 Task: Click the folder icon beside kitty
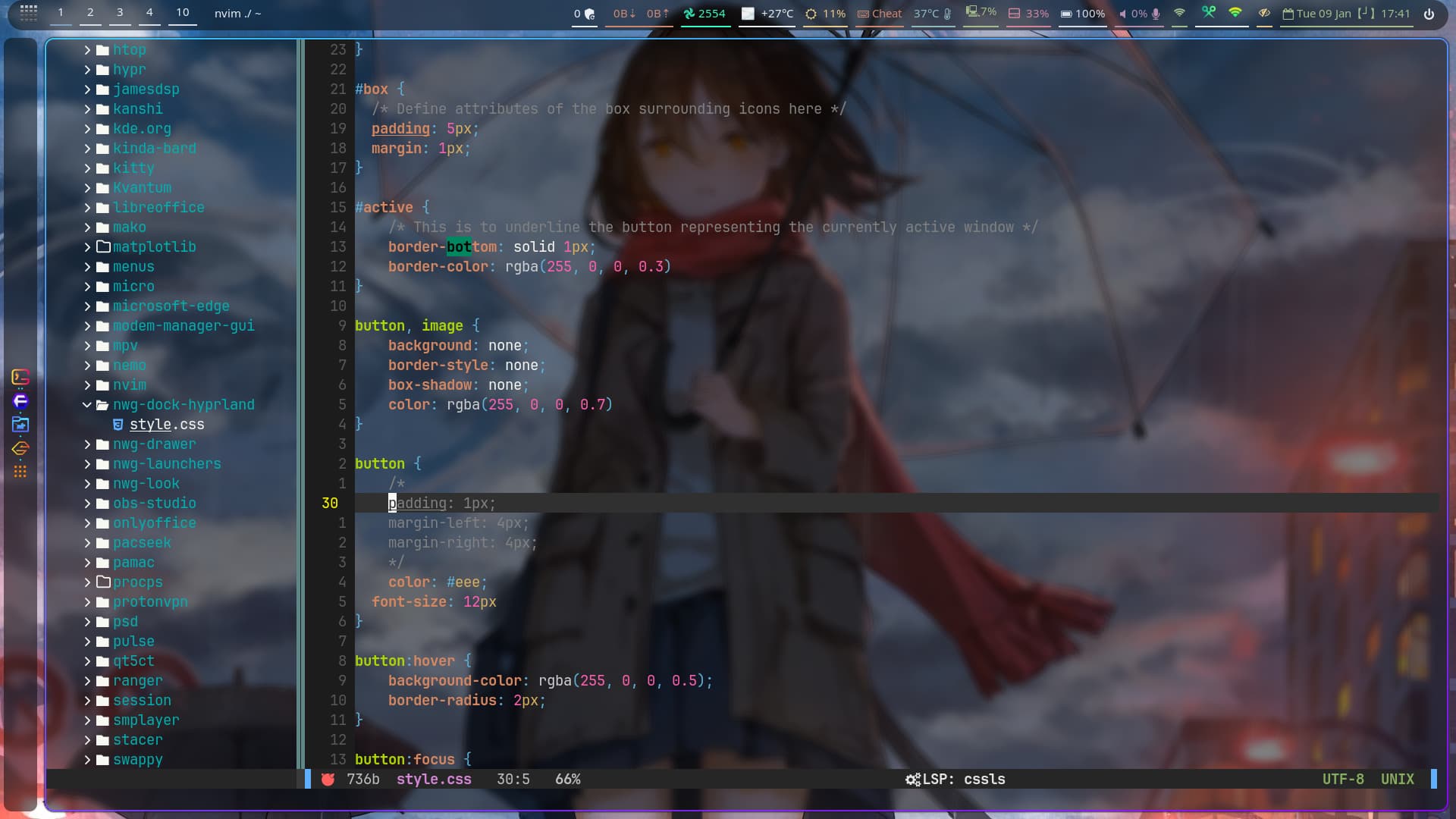coord(103,168)
